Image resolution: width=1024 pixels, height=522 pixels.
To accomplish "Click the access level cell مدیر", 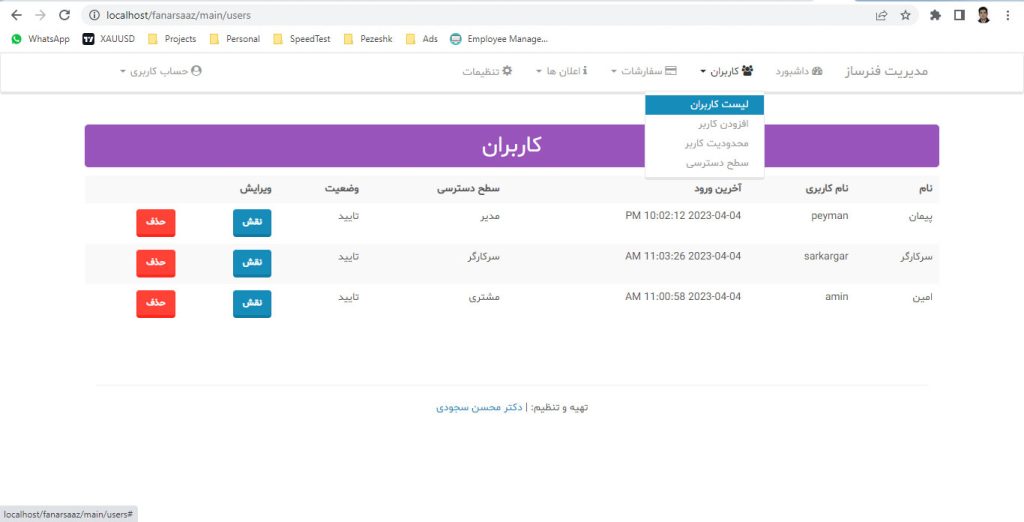I will pos(488,217).
